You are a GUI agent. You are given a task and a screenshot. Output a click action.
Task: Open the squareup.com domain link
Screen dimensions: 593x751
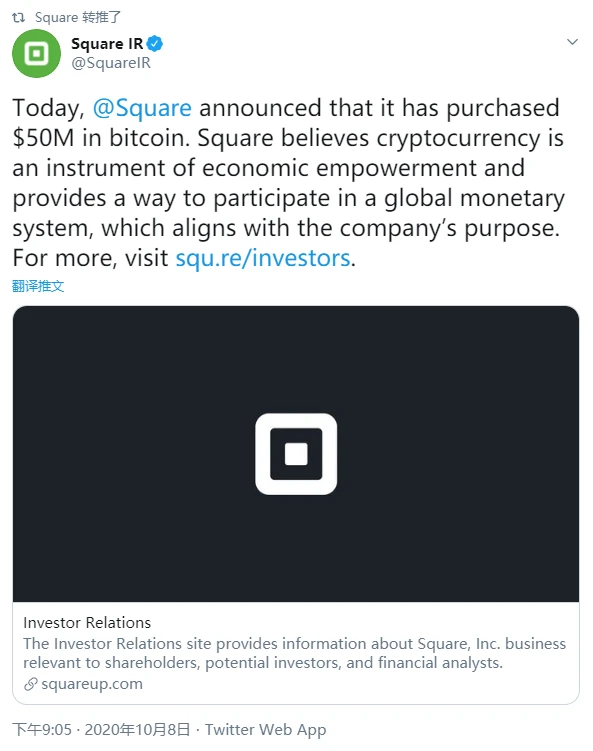92,684
